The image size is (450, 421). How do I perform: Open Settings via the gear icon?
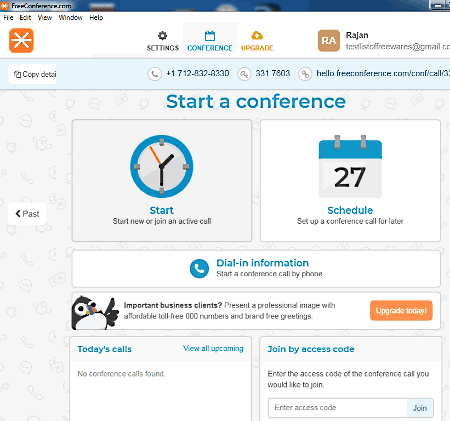tap(162, 36)
